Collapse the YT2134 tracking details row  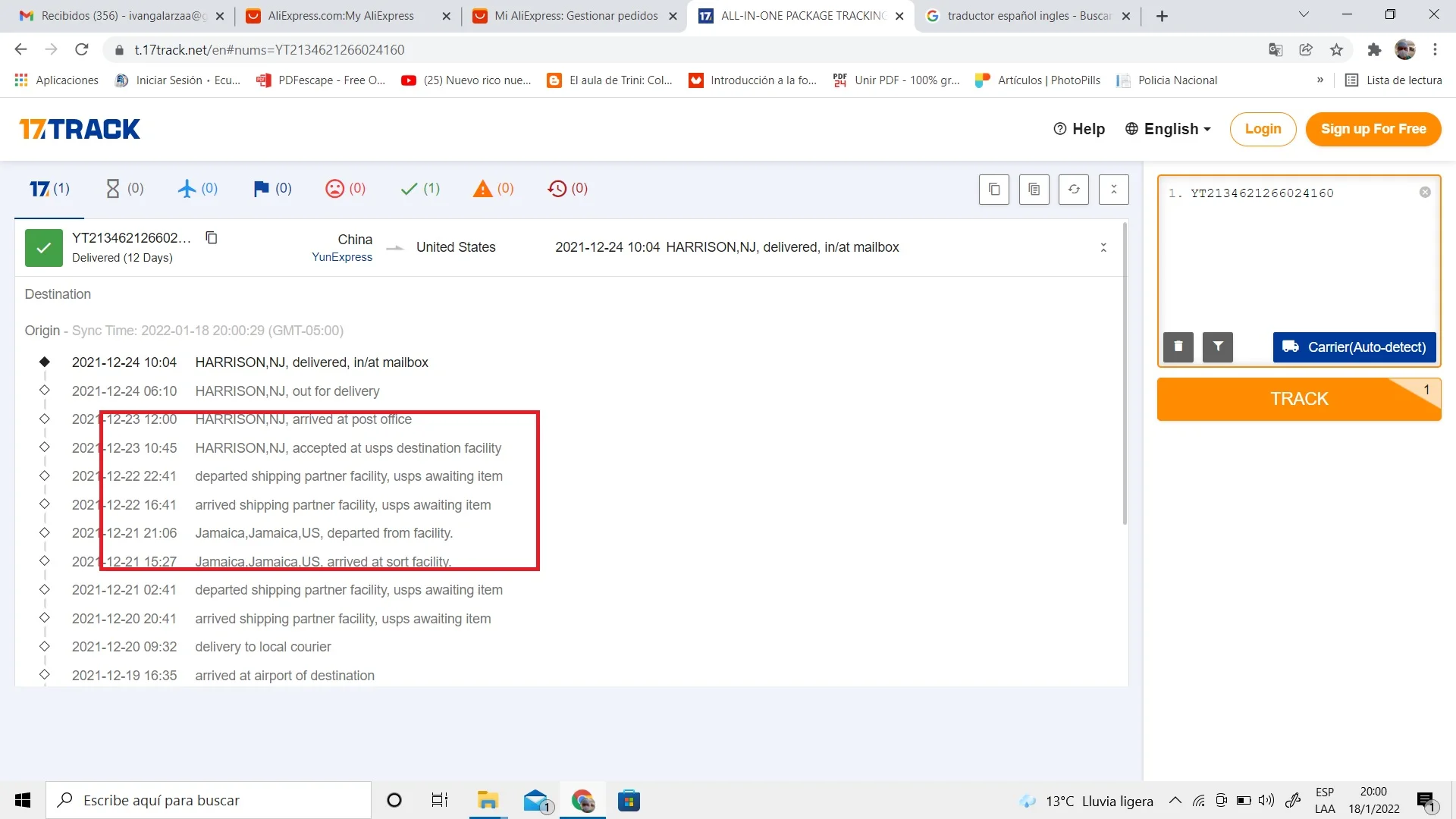click(x=1103, y=248)
